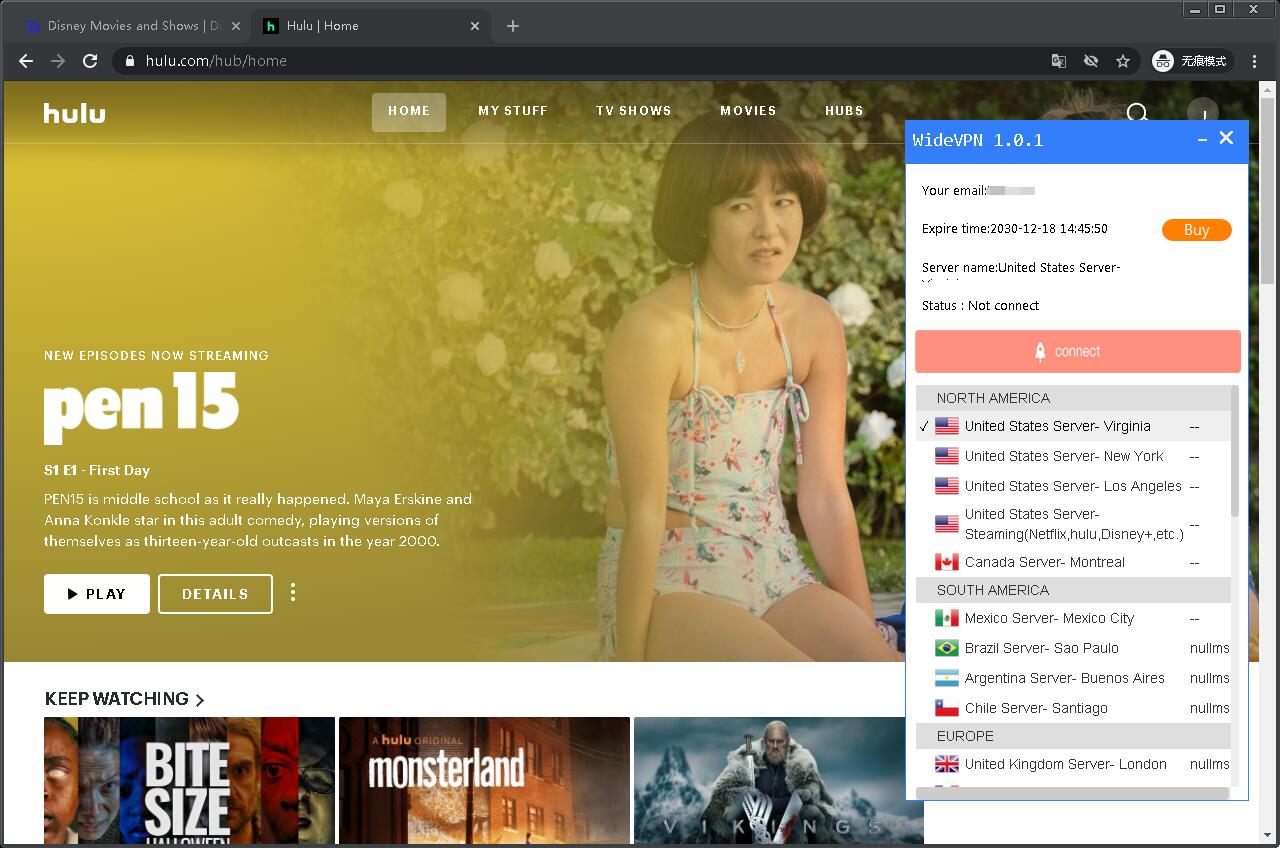
Task: Open more options beside DETAILS button
Action: [x=293, y=593]
